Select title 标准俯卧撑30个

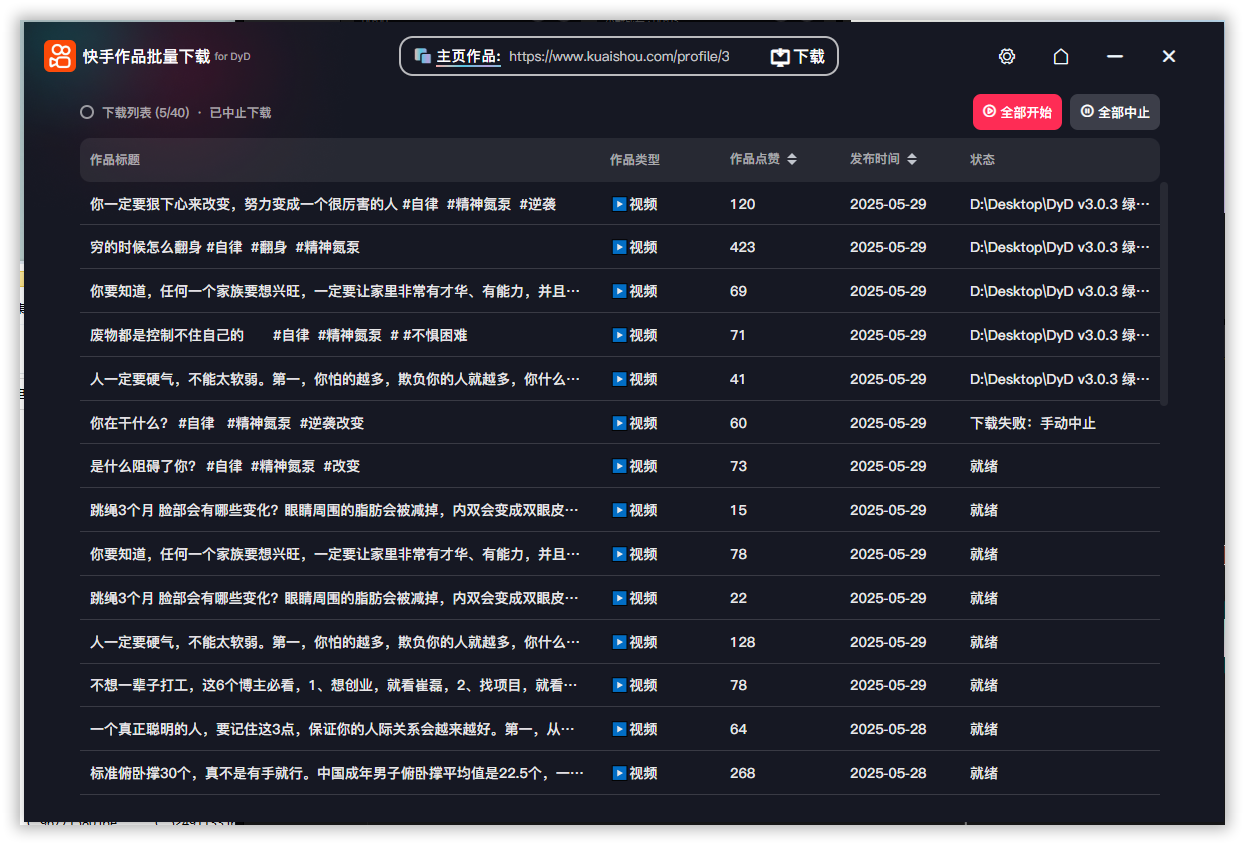(337, 773)
